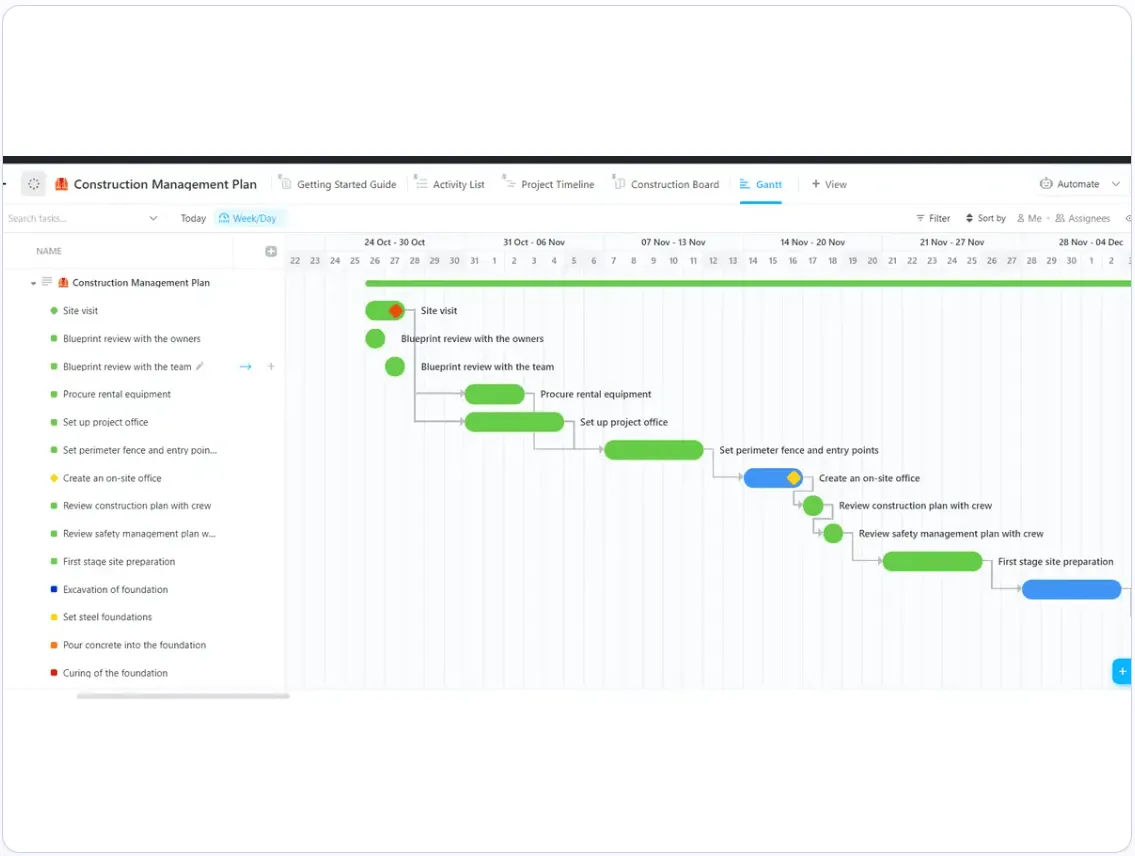Click the Construction Management Plan vest icon in header
Screen dimensions: 1135x856
click(x=62, y=184)
